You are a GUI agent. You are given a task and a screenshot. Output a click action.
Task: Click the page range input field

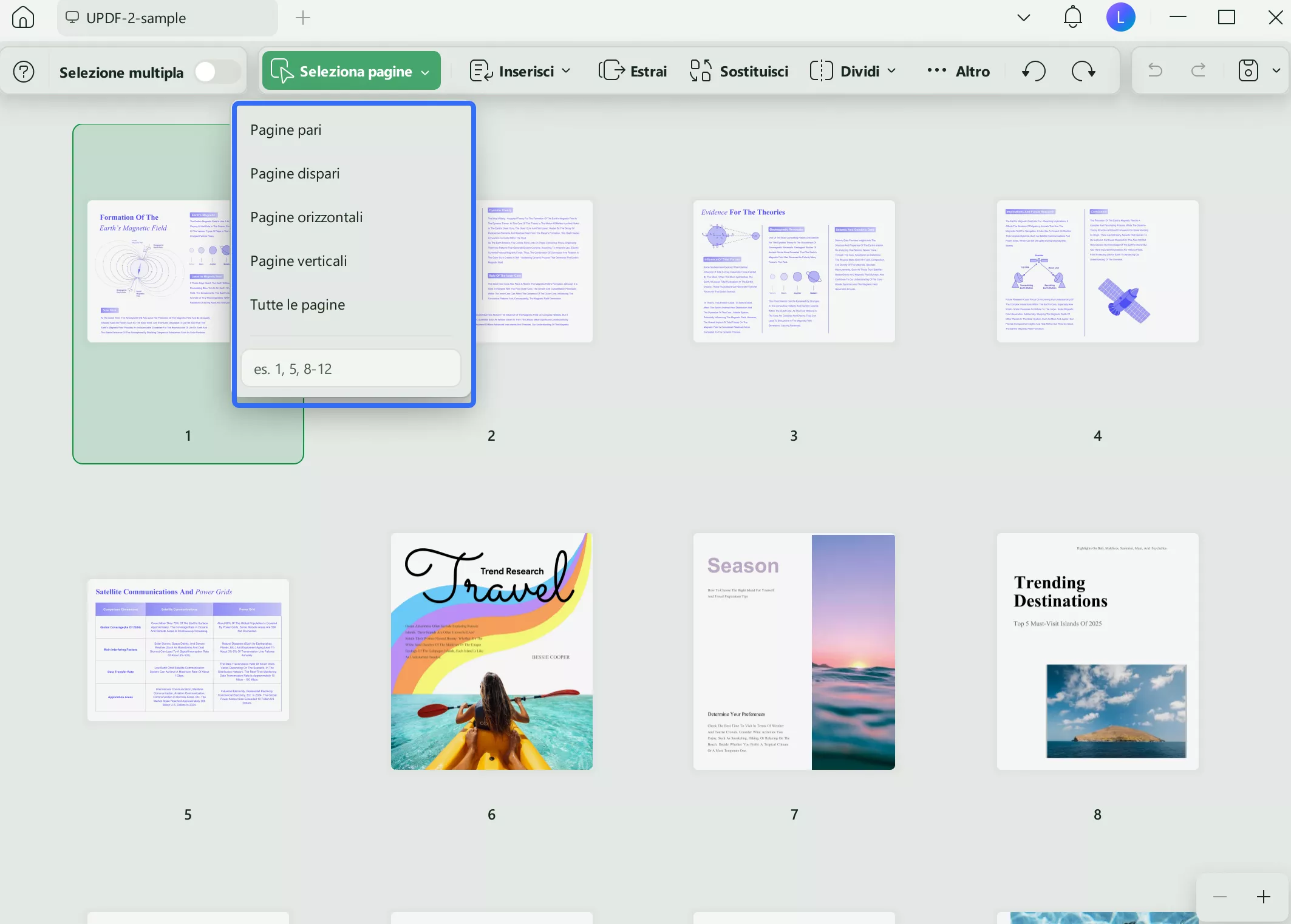(x=351, y=368)
